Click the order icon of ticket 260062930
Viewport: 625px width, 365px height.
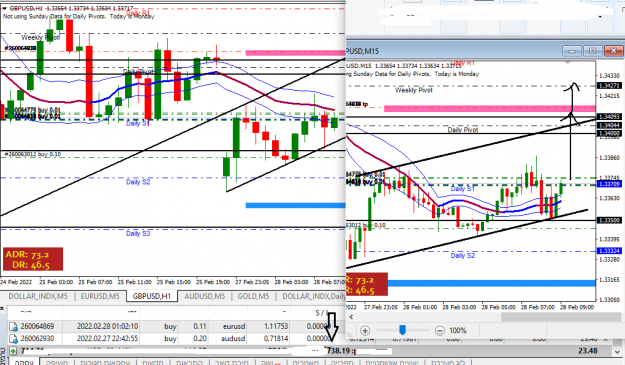[14, 339]
